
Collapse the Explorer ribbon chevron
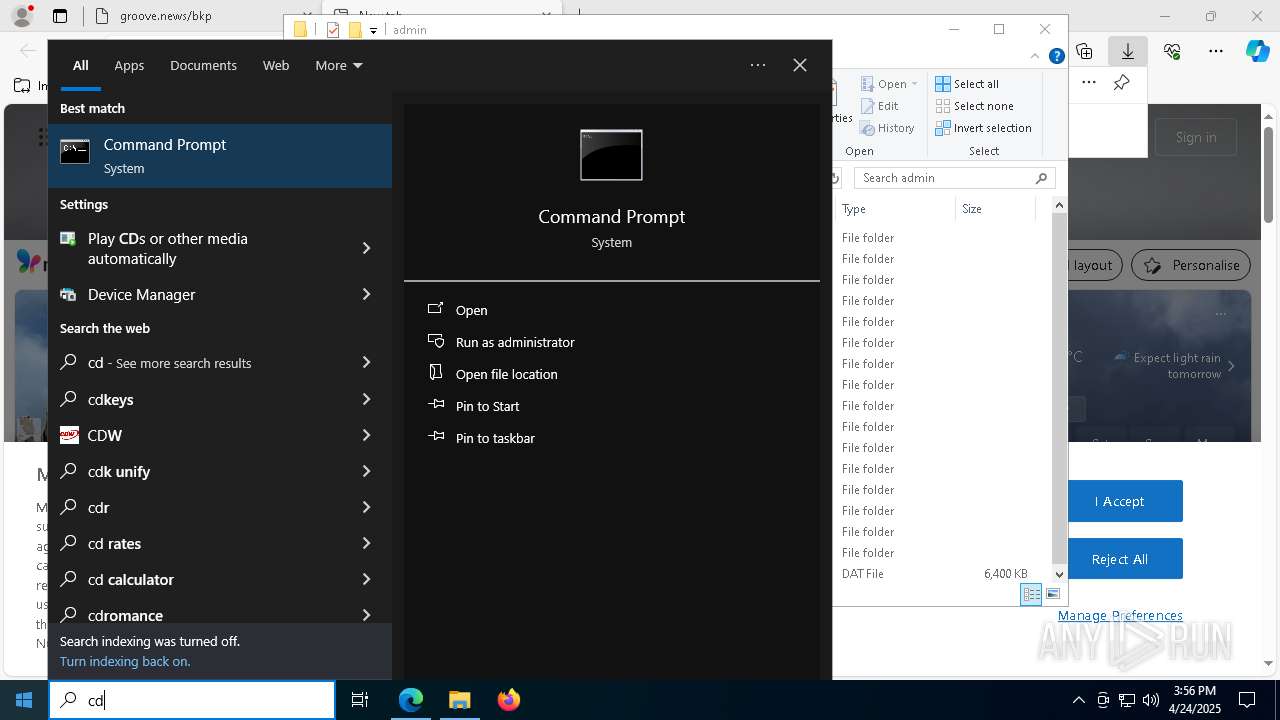(1036, 57)
